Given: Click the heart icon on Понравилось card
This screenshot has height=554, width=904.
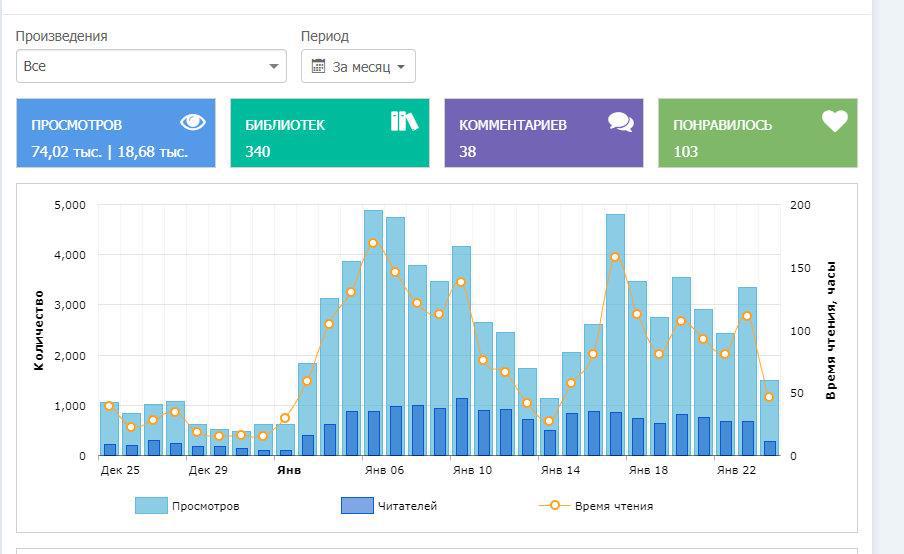Looking at the screenshot, I should click(834, 122).
